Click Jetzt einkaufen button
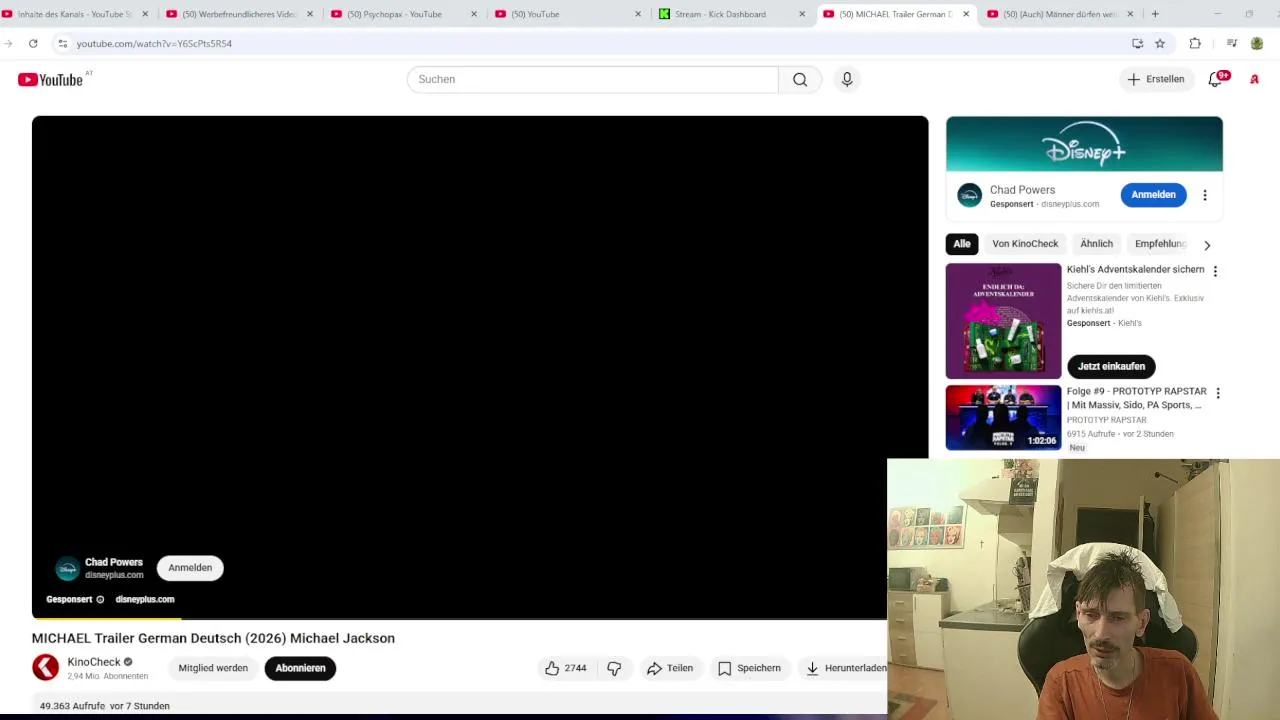This screenshot has height=720, width=1280. [1111, 366]
